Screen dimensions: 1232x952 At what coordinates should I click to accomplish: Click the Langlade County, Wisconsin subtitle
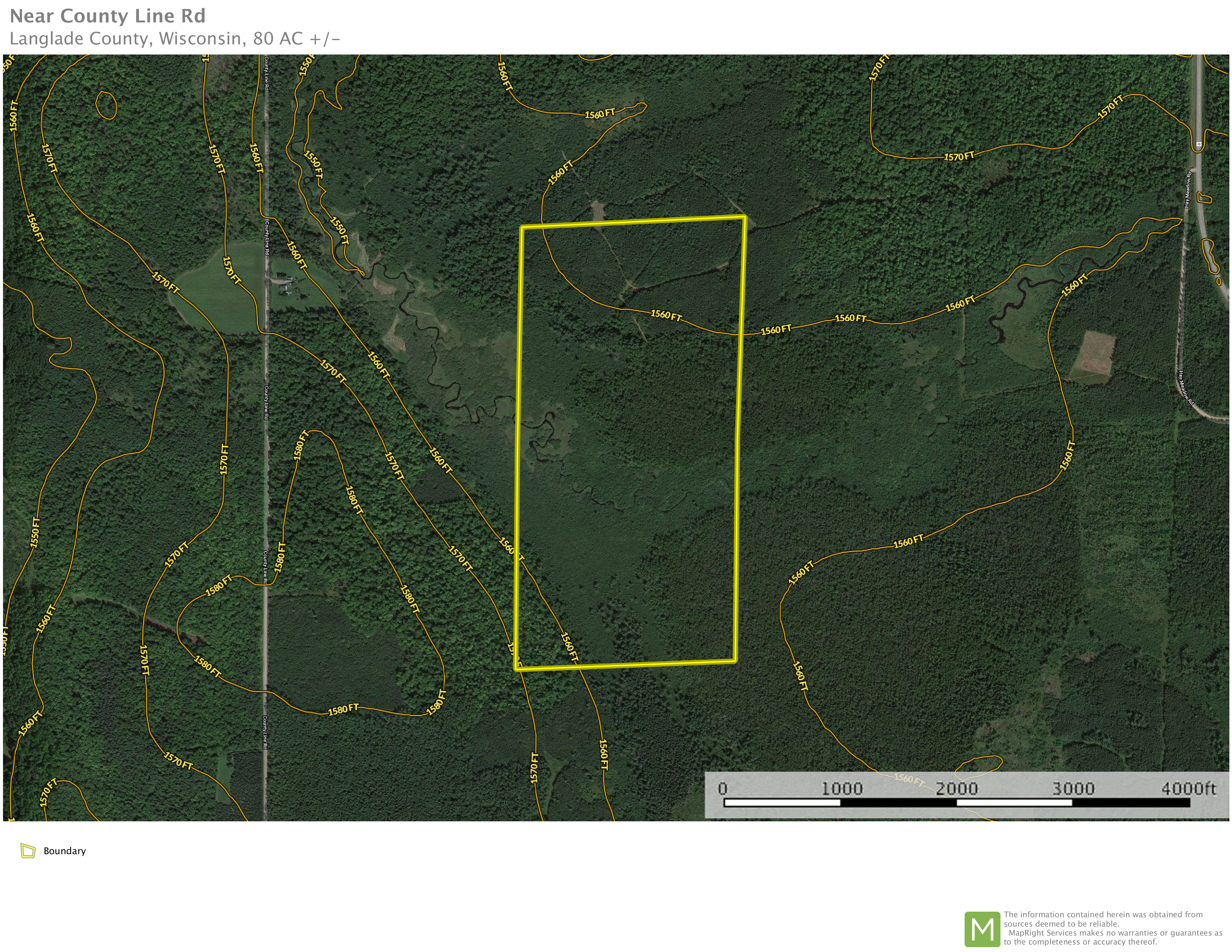(x=175, y=38)
